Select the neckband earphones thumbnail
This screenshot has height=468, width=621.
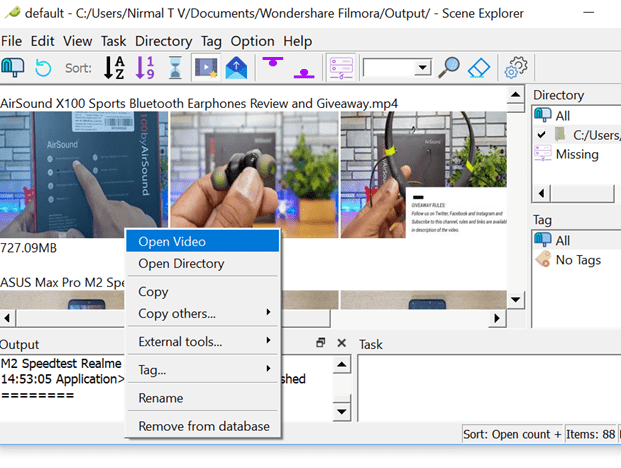tap(423, 174)
